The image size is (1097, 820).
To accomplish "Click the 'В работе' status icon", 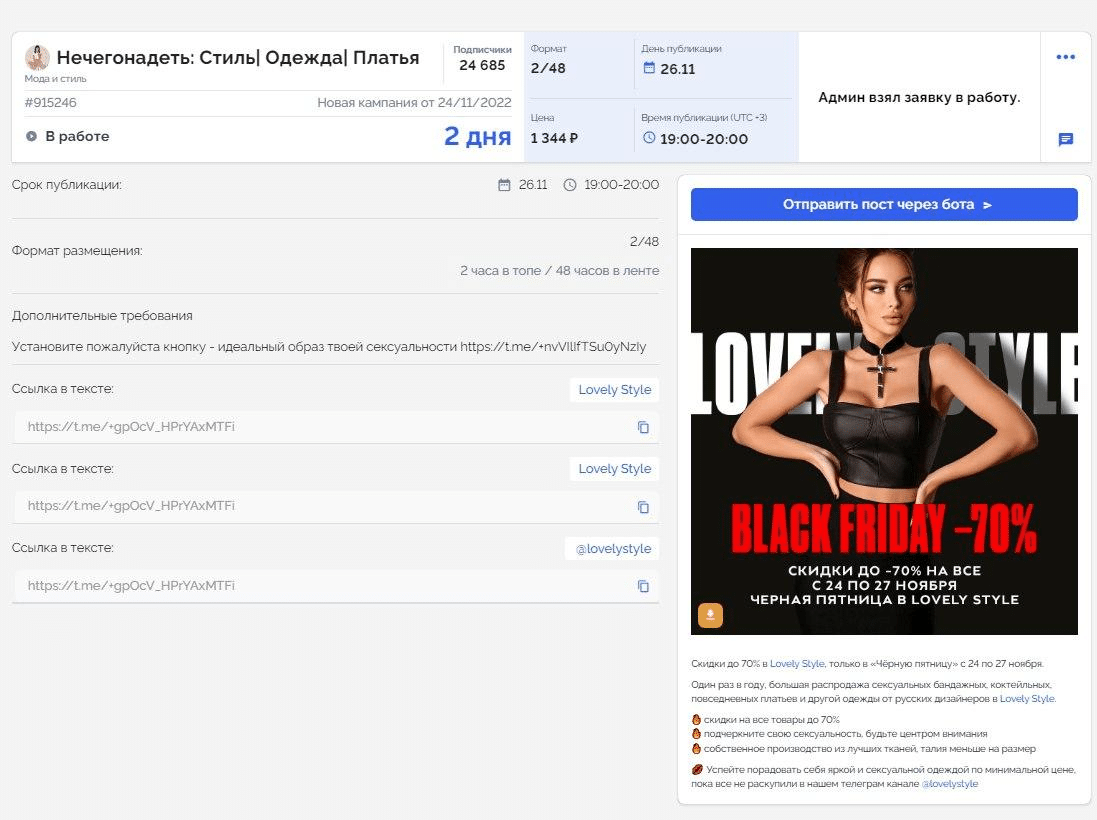I will [31, 136].
